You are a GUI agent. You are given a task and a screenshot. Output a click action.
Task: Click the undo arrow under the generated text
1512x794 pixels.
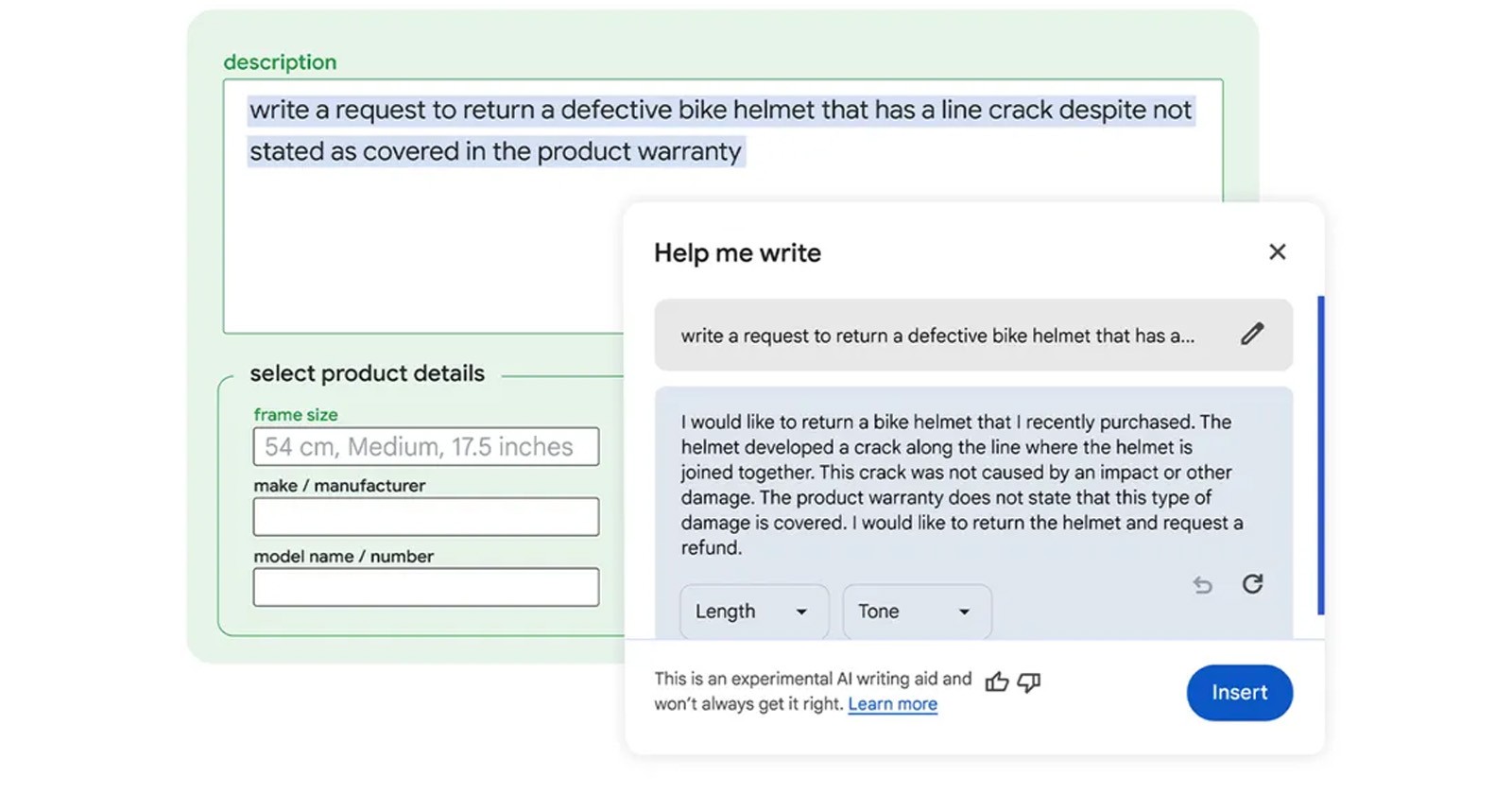pyautogui.click(x=1202, y=585)
